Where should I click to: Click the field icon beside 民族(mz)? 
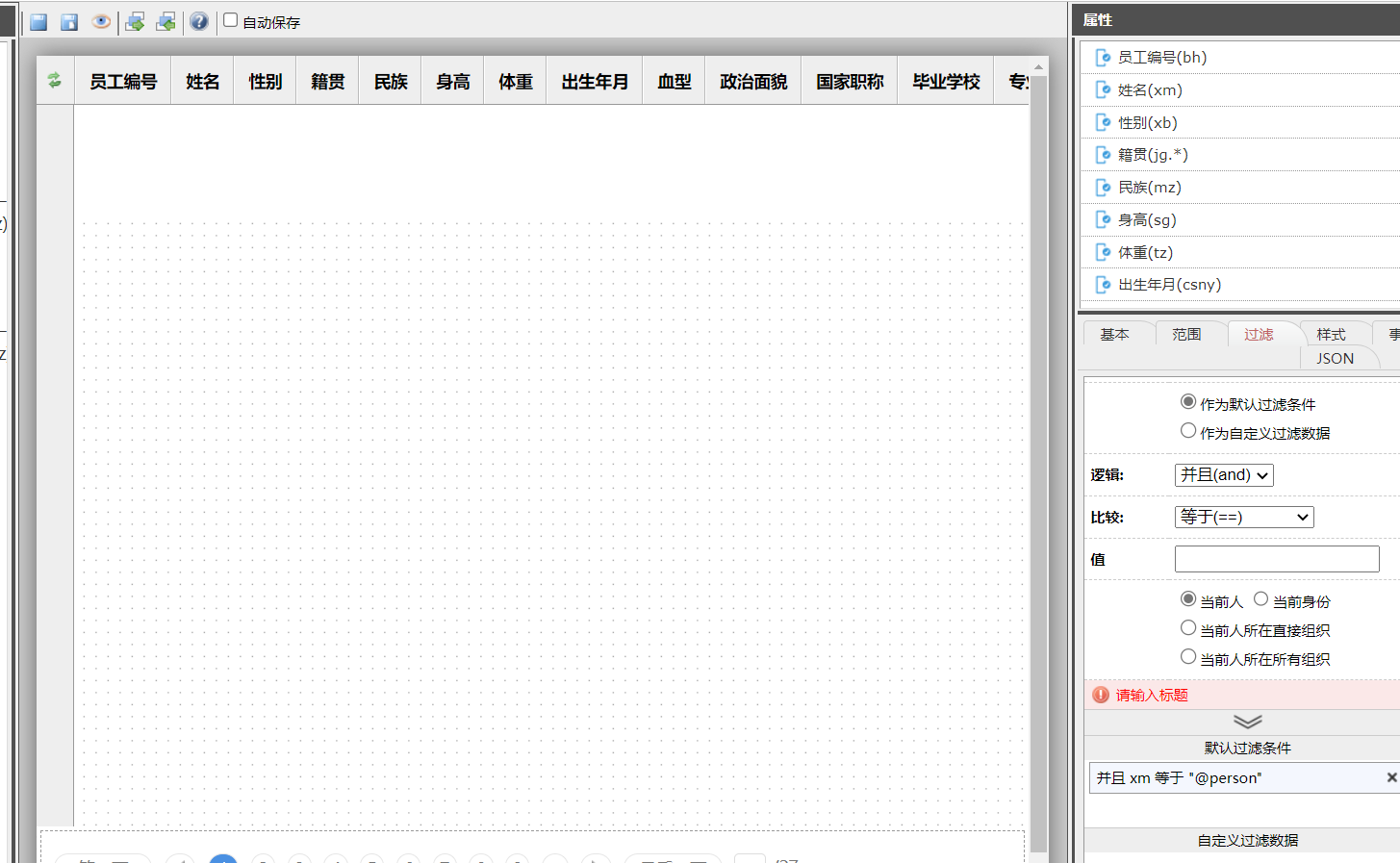(x=1104, y=188)
